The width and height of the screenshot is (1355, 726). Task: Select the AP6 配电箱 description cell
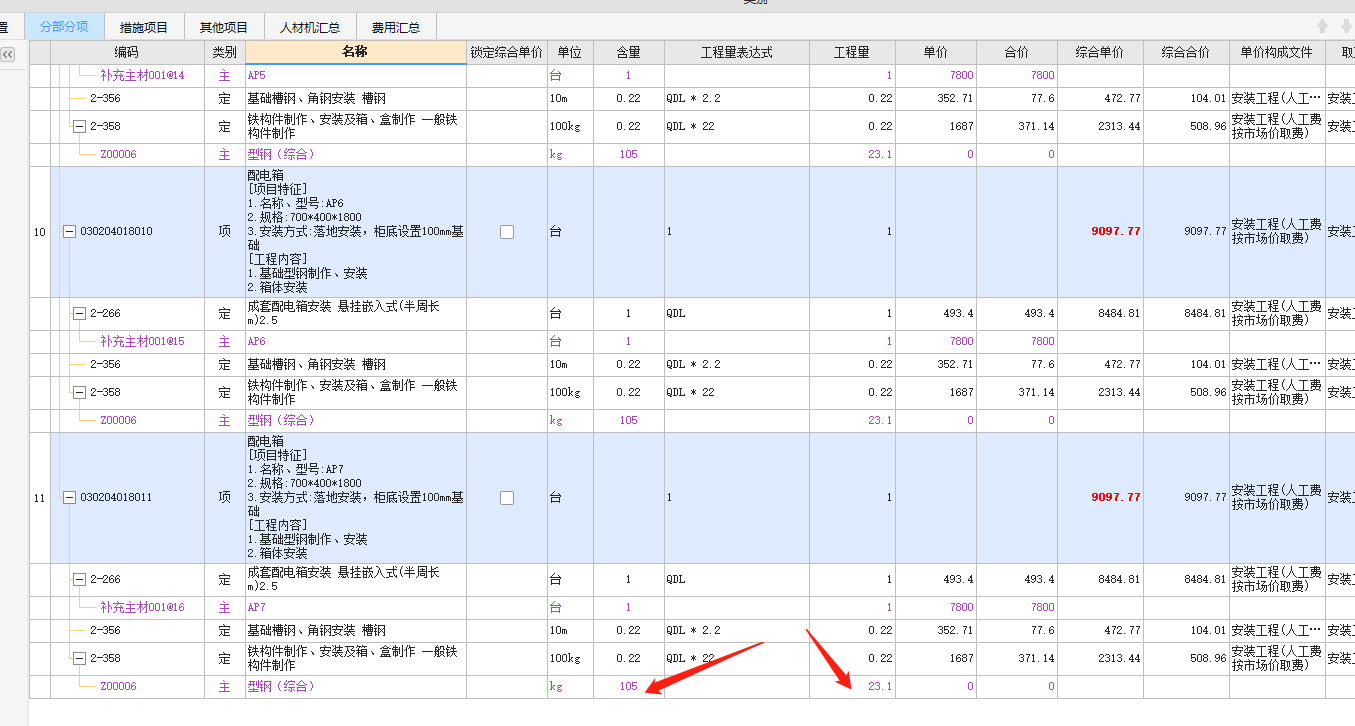[356, 232]
